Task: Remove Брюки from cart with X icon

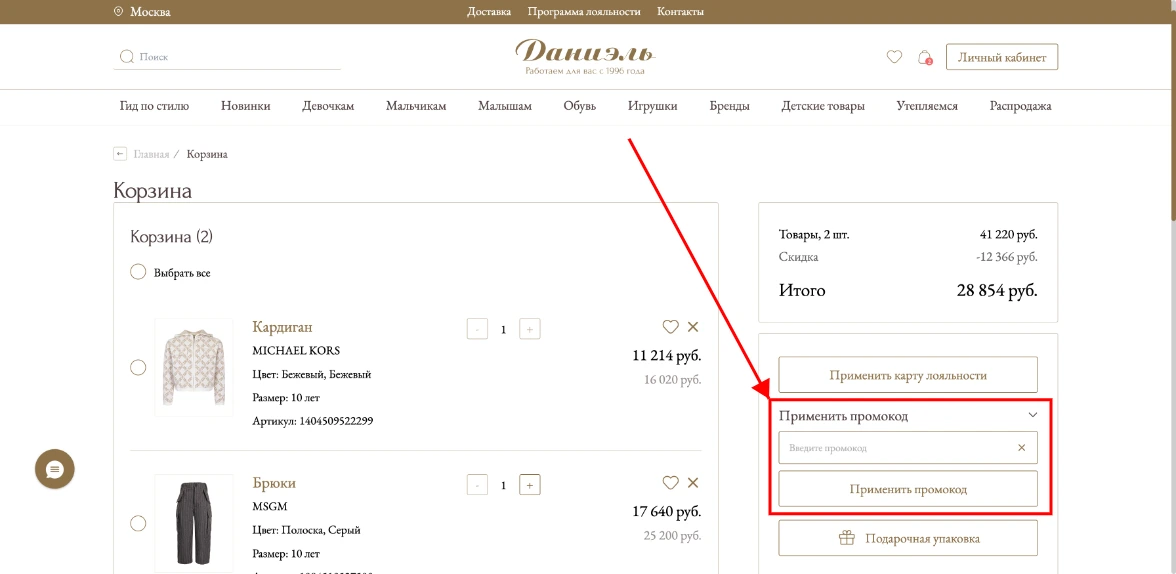Action: (x=693, y=483)
